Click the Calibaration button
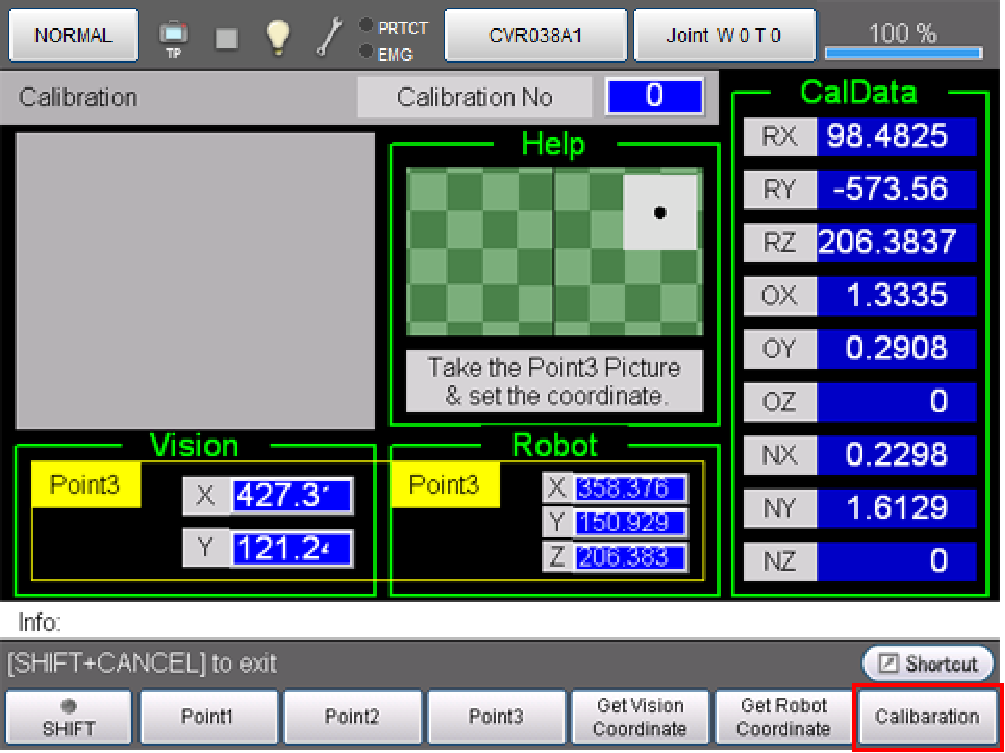The width and height of the screenshot is (1005, 753). [x=926, y=717]
